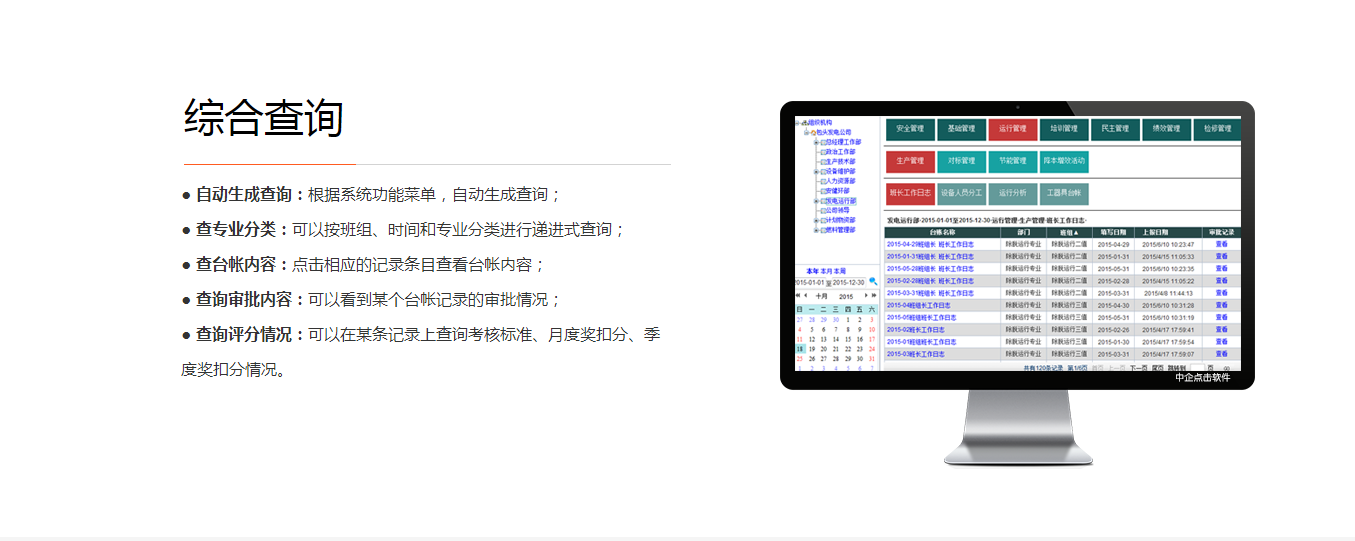
Task: Go to 尾页 in table pagination
Action: coord(1157,368)
